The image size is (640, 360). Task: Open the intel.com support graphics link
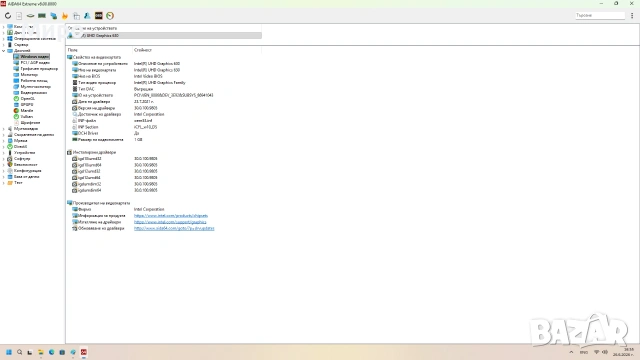(x=170, y=222)
